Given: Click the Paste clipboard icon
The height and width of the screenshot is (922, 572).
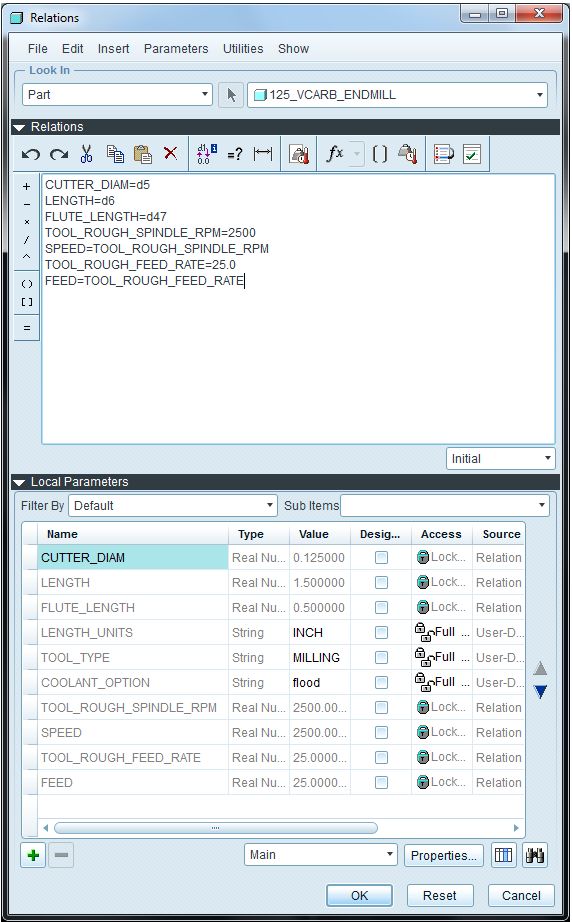Looking at the screenshot, I should click(143, 154).
